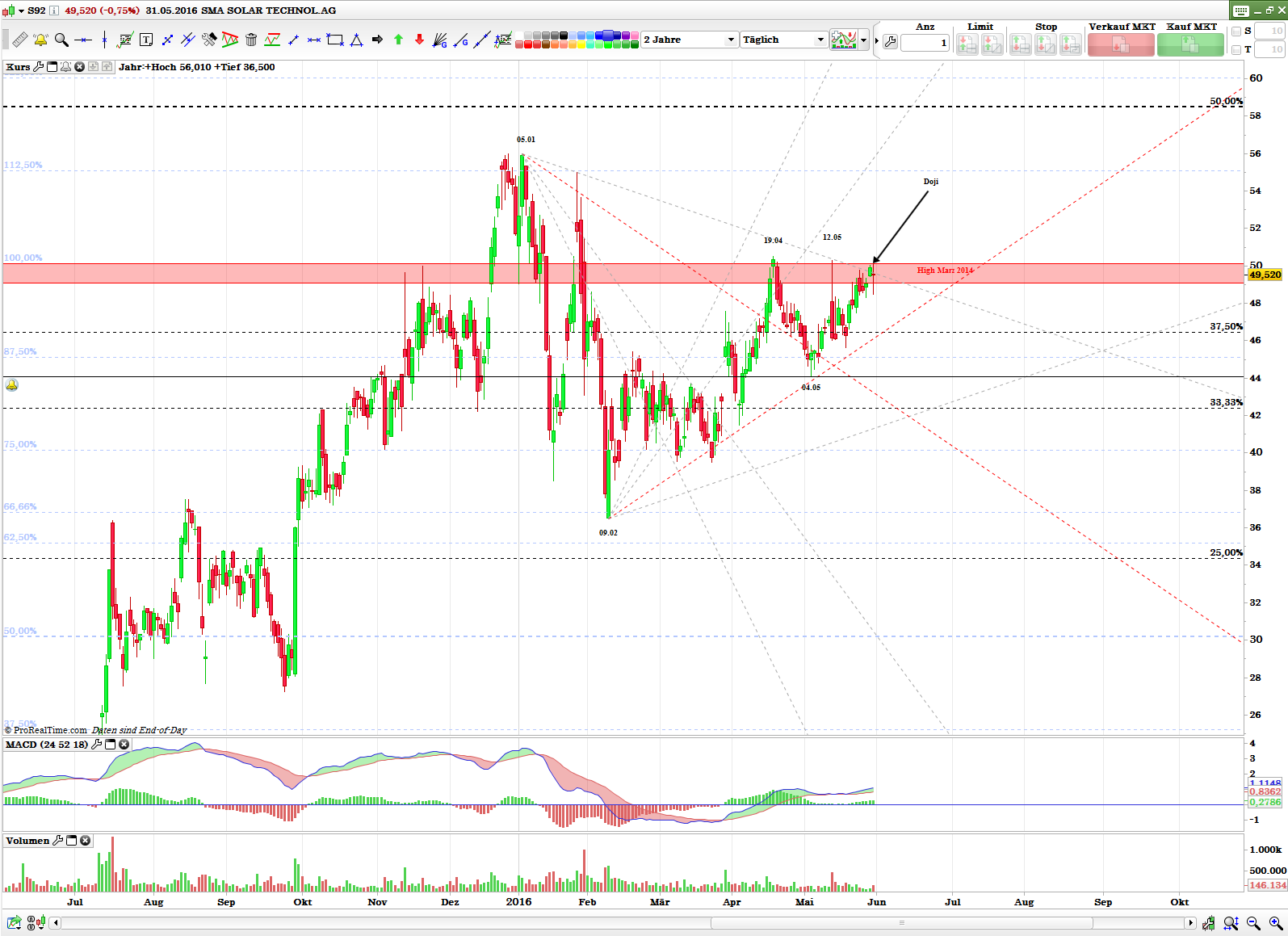Viewport: 1288px width, 936px height.
Task: Click the indicators chart icon with plus
Action: point(844,40)
